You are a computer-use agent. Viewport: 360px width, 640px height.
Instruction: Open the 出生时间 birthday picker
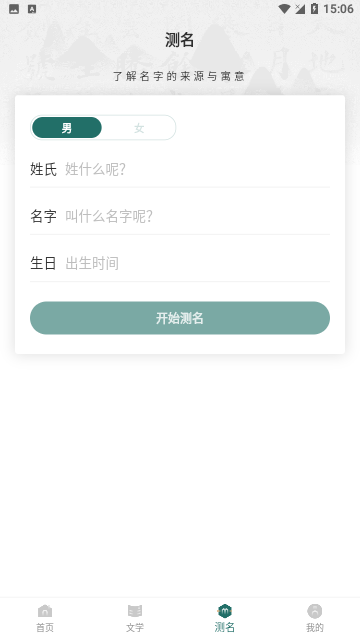tap(197, 263)
